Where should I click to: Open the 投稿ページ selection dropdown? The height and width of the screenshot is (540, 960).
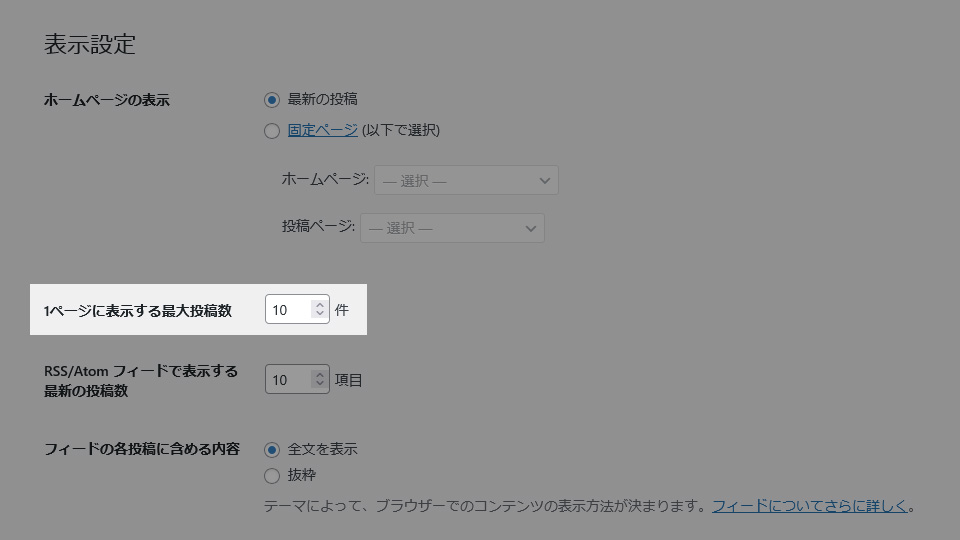point(452,228)
